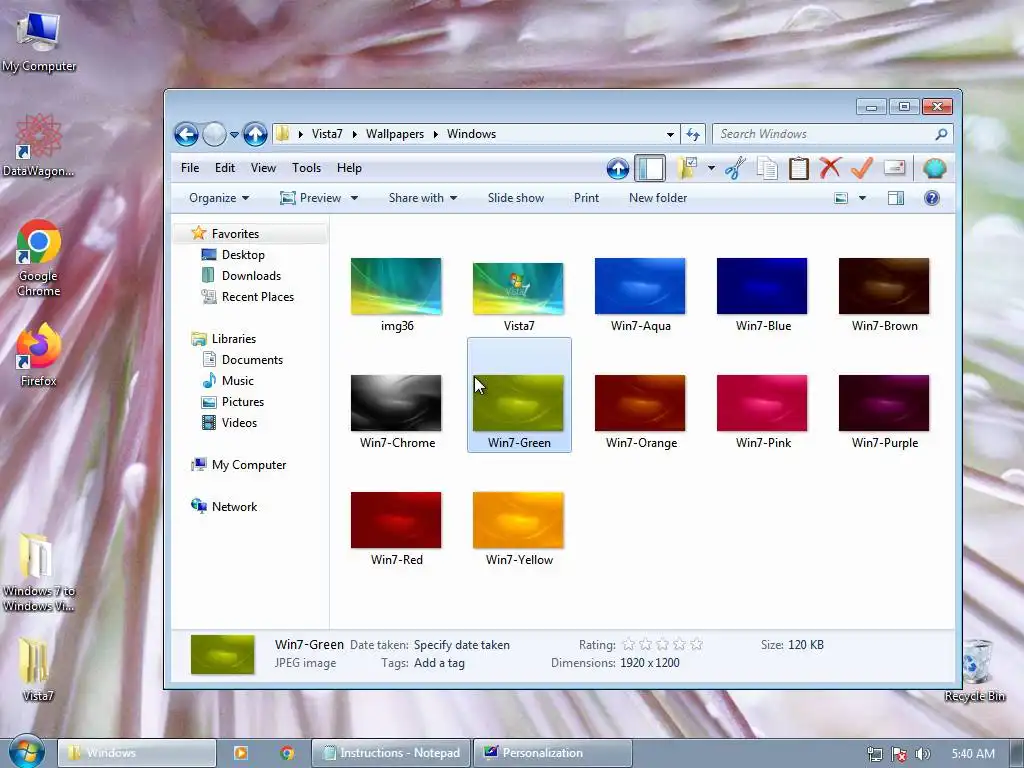
Task: Open Recent Places in the sidebar
Action: coord(257,296)
